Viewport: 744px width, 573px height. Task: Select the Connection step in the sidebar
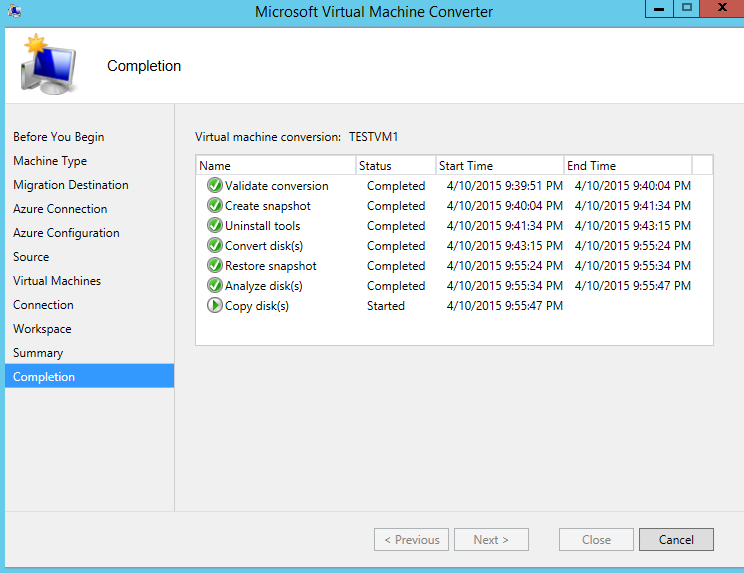pos(43,305)
